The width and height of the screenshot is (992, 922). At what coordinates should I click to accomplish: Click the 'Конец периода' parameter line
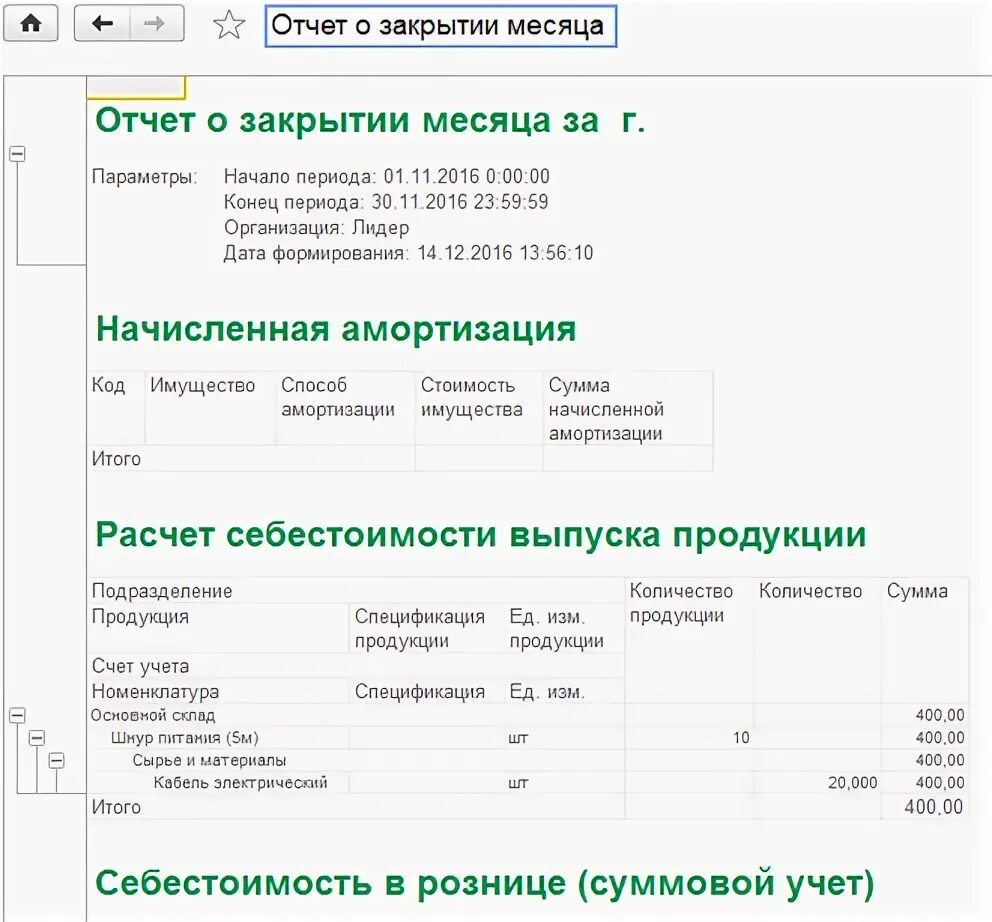click(386, 202)
